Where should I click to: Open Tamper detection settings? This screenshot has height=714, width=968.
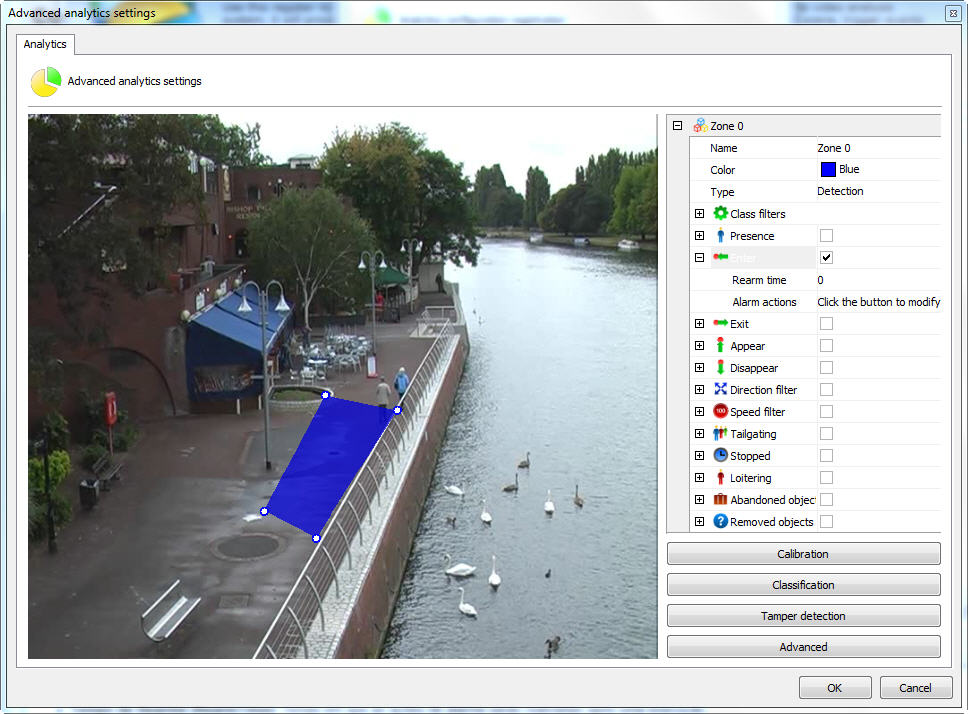[x=803, y=615]
